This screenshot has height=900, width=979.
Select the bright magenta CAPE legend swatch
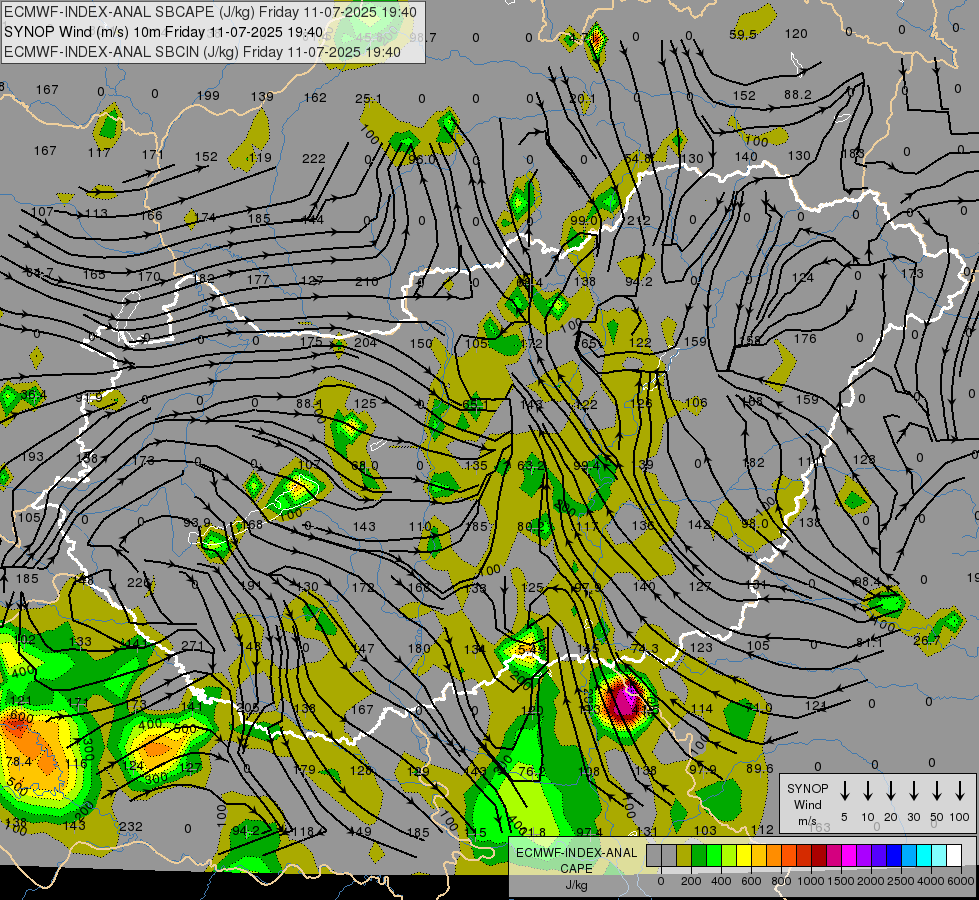pos(849,856)
